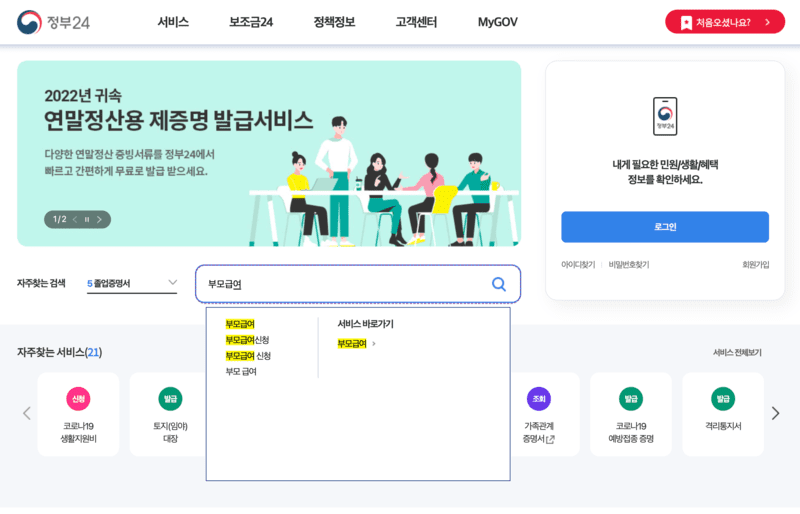Click the bookmark icon in 처음오셨나요? button
The width and height of the screenshot is (800, 514).
[x=686, y=22]
